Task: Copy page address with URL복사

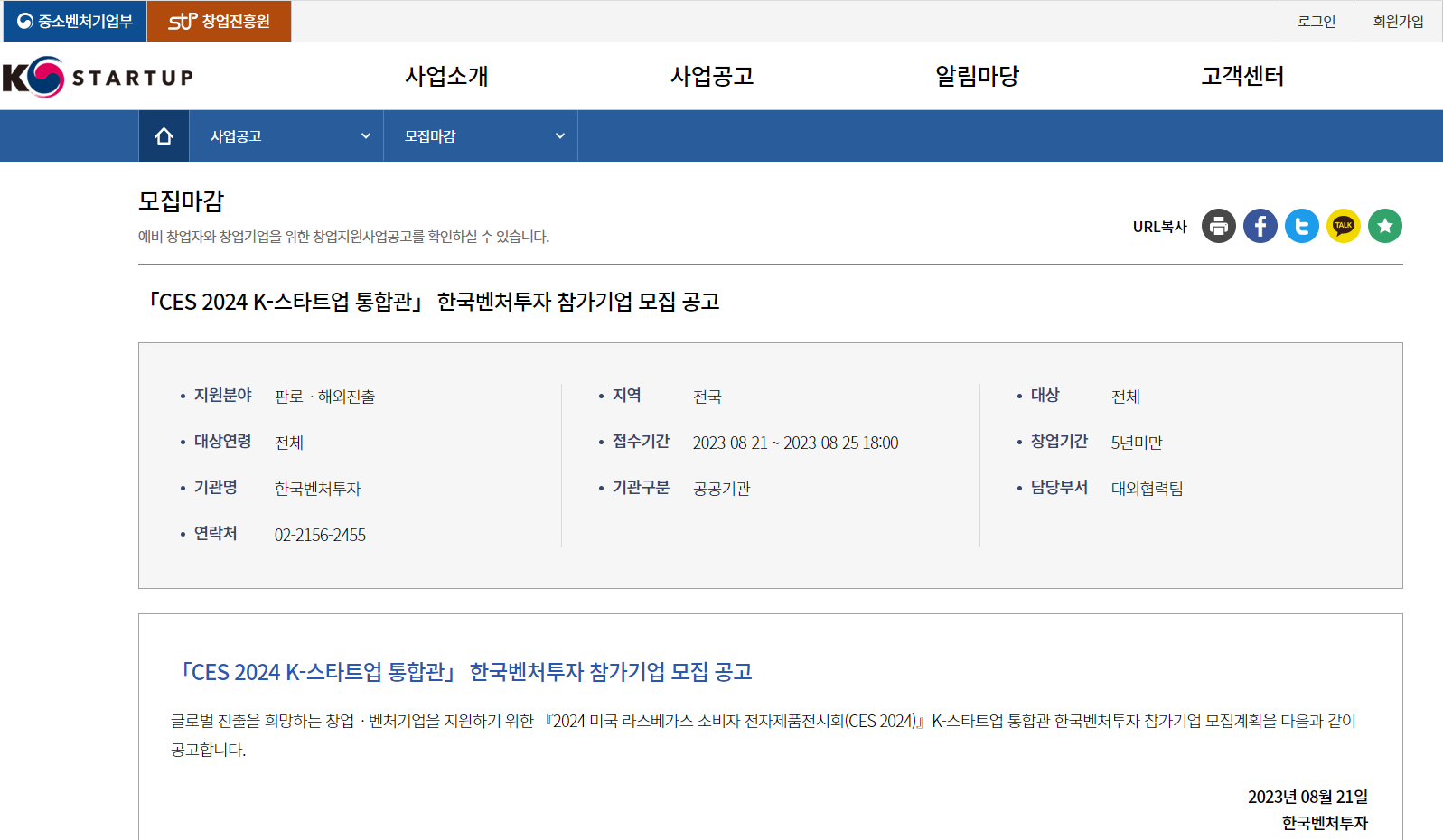Action: point(1160,227)
